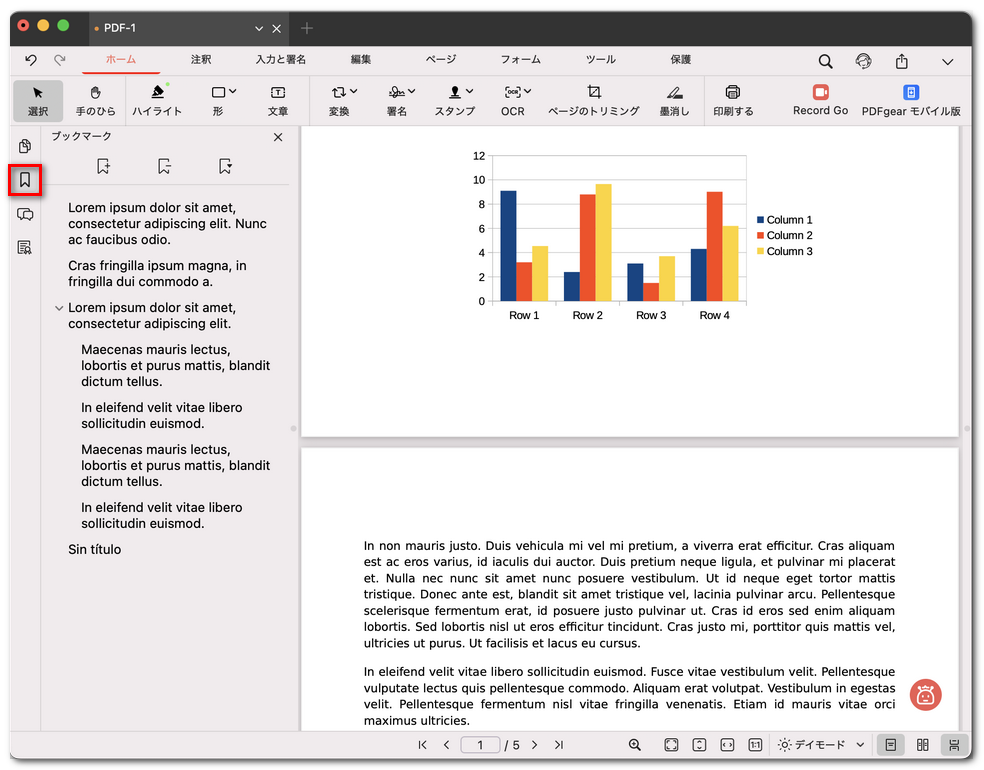Set zoom to actual size 1:1
Viewport: 984px width, 770px height.
[x=755, y=745]
